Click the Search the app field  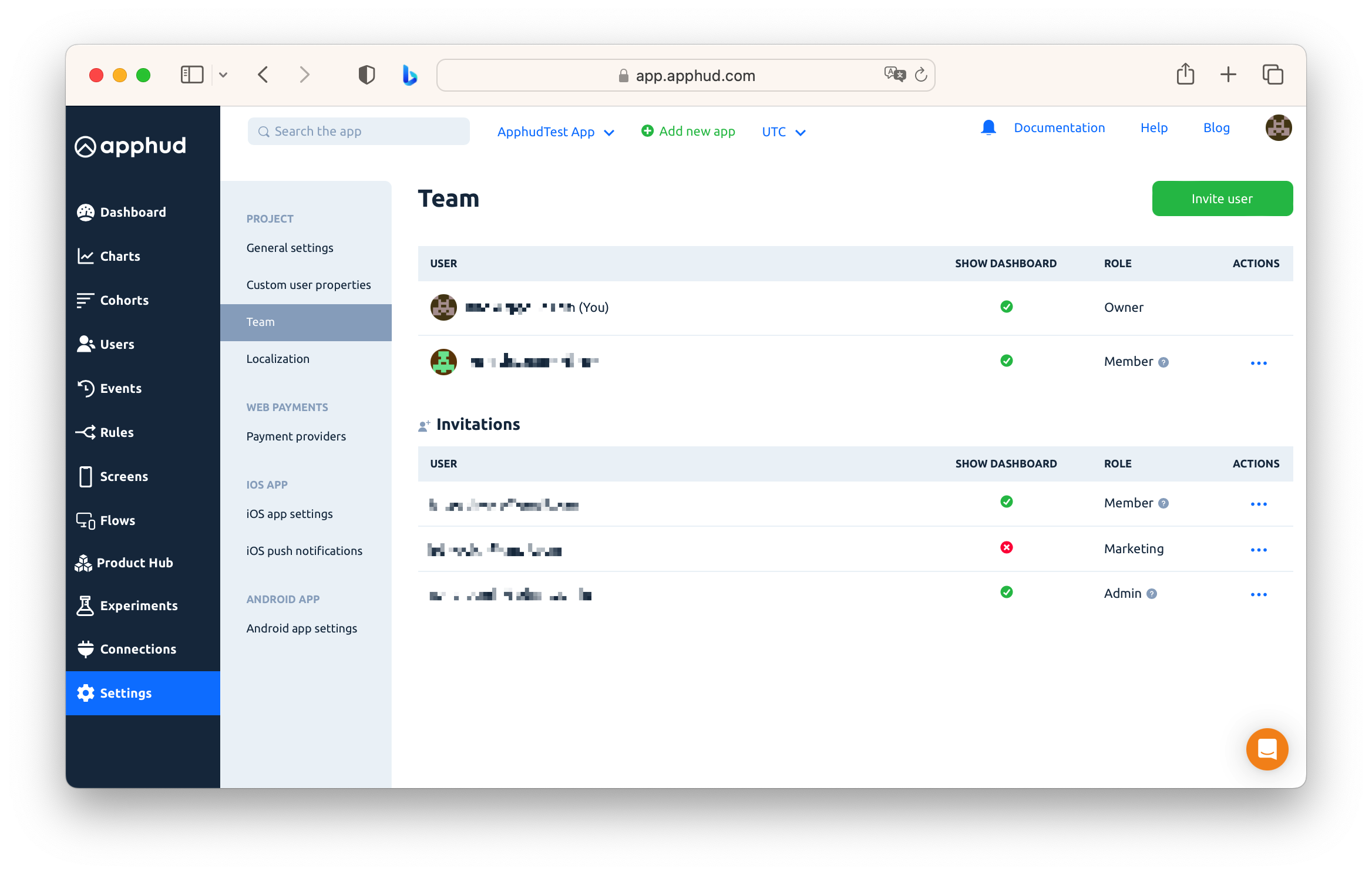coord(358,132)
